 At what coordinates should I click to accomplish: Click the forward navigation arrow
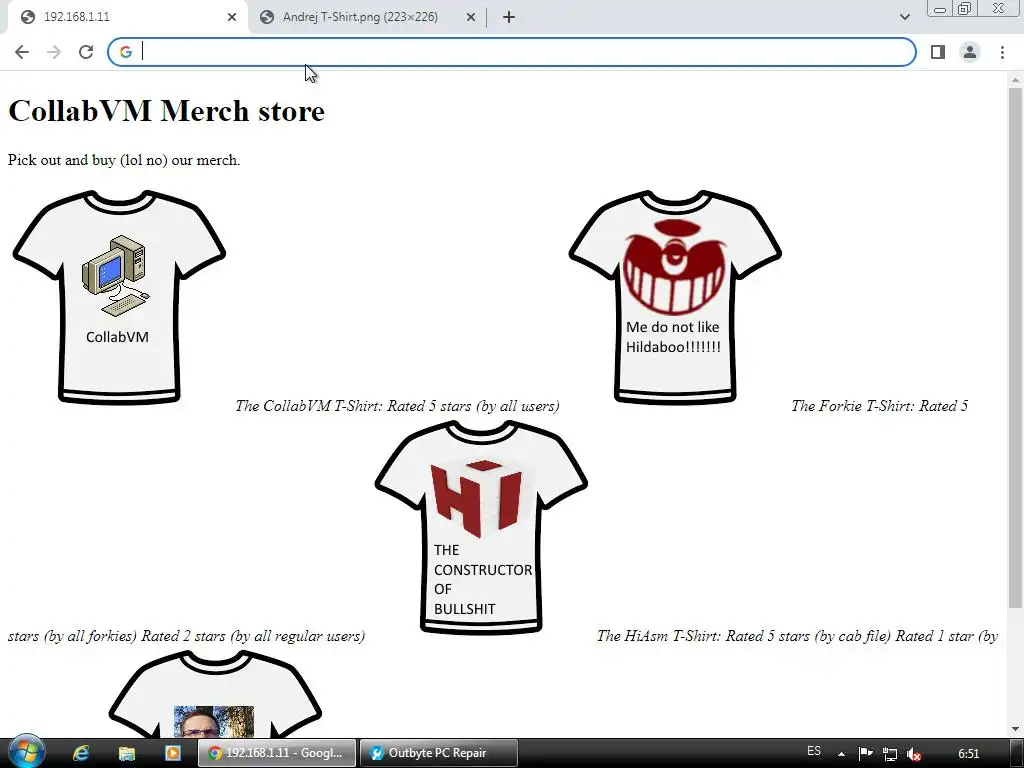point(54,52)
